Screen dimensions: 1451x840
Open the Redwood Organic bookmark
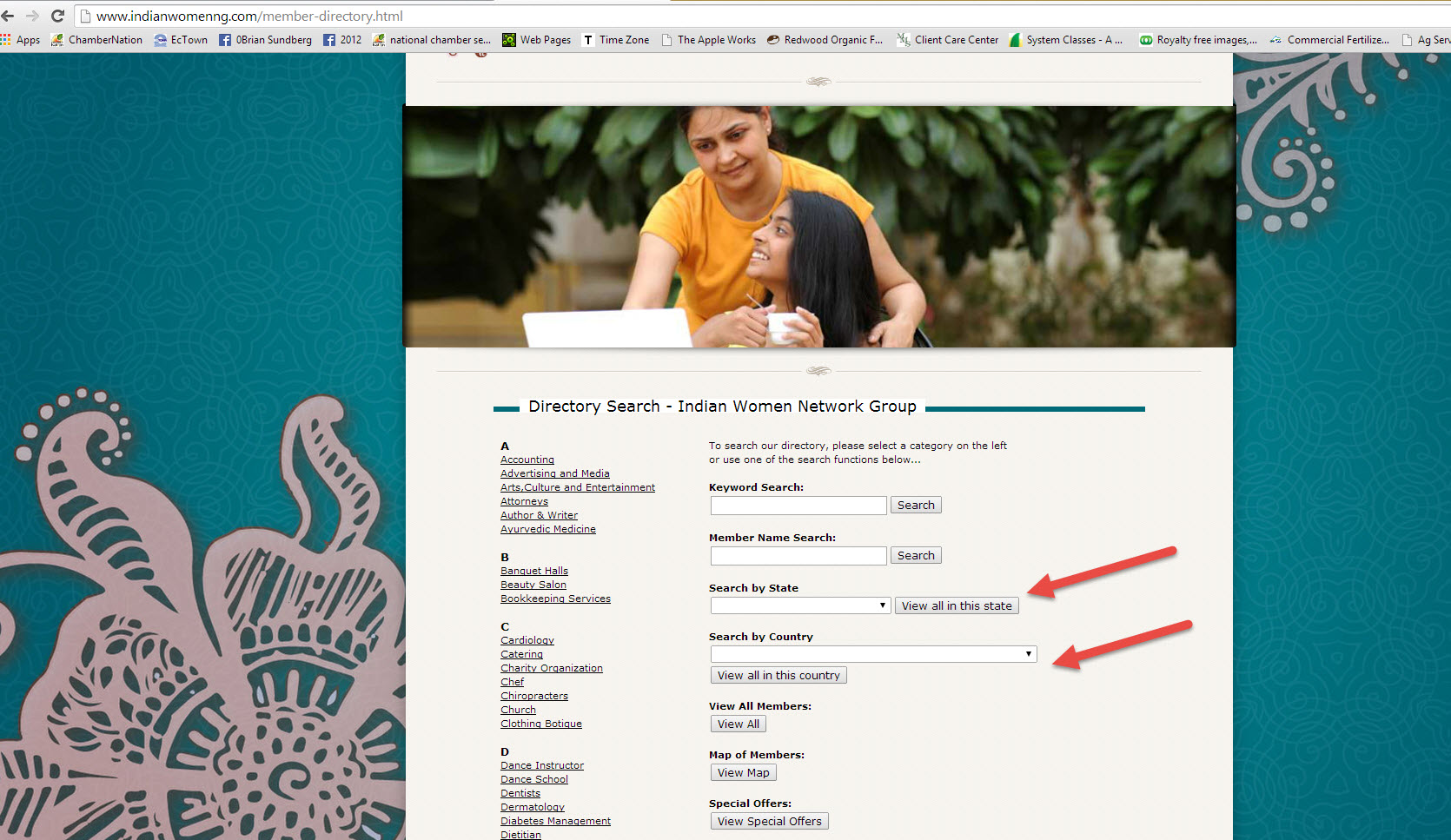[x=825, y=40]
